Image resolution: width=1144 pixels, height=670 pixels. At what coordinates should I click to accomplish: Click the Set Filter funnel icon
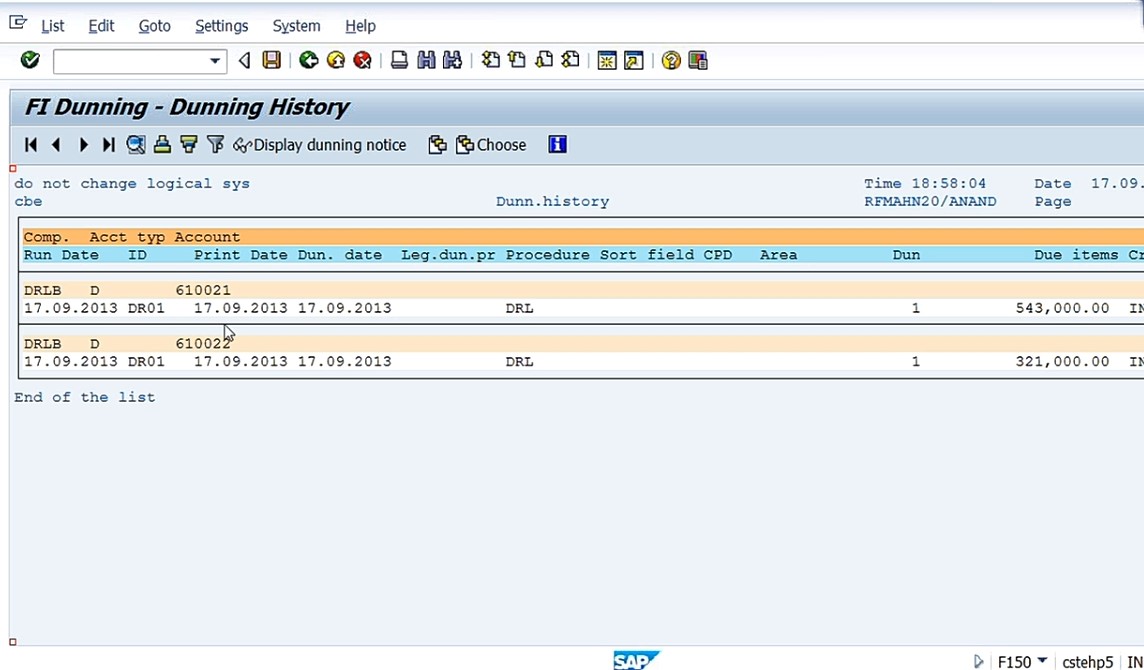215,145
